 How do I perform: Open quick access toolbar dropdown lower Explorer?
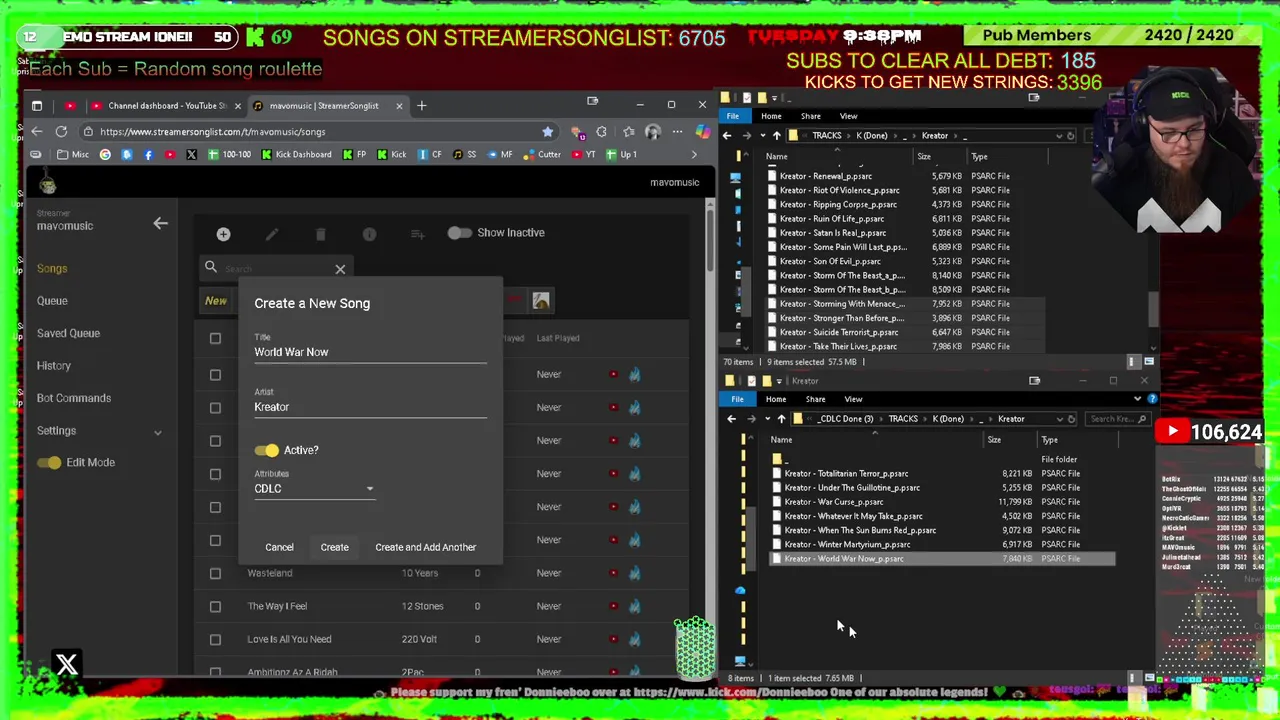click(779, 381)
